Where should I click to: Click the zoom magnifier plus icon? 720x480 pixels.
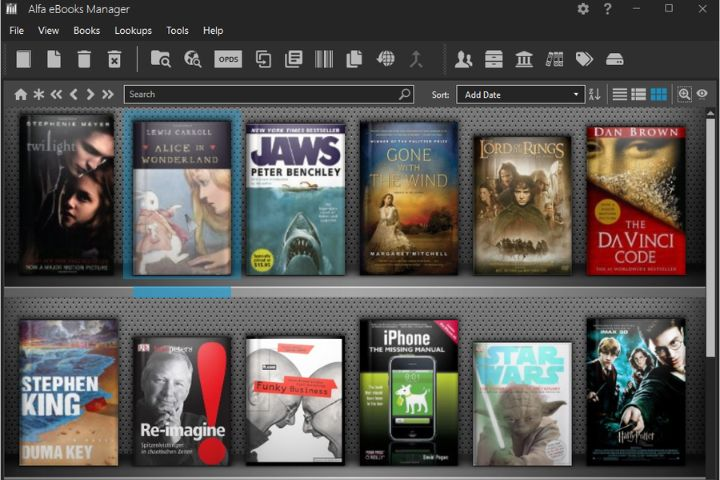tap(684, 95)
